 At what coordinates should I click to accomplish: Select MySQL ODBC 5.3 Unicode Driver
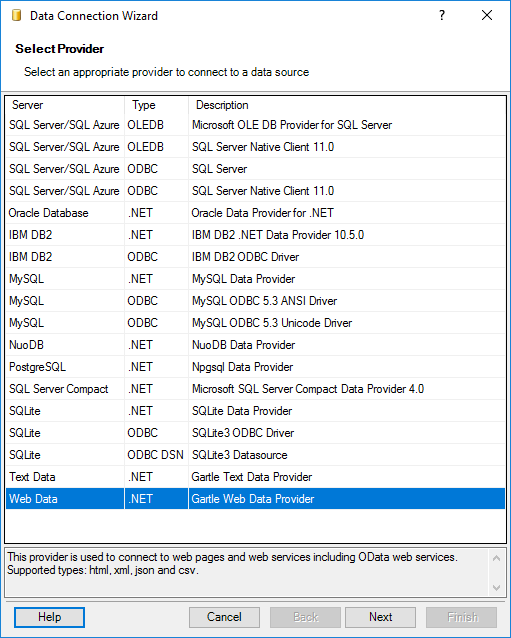tap(256, 323)
